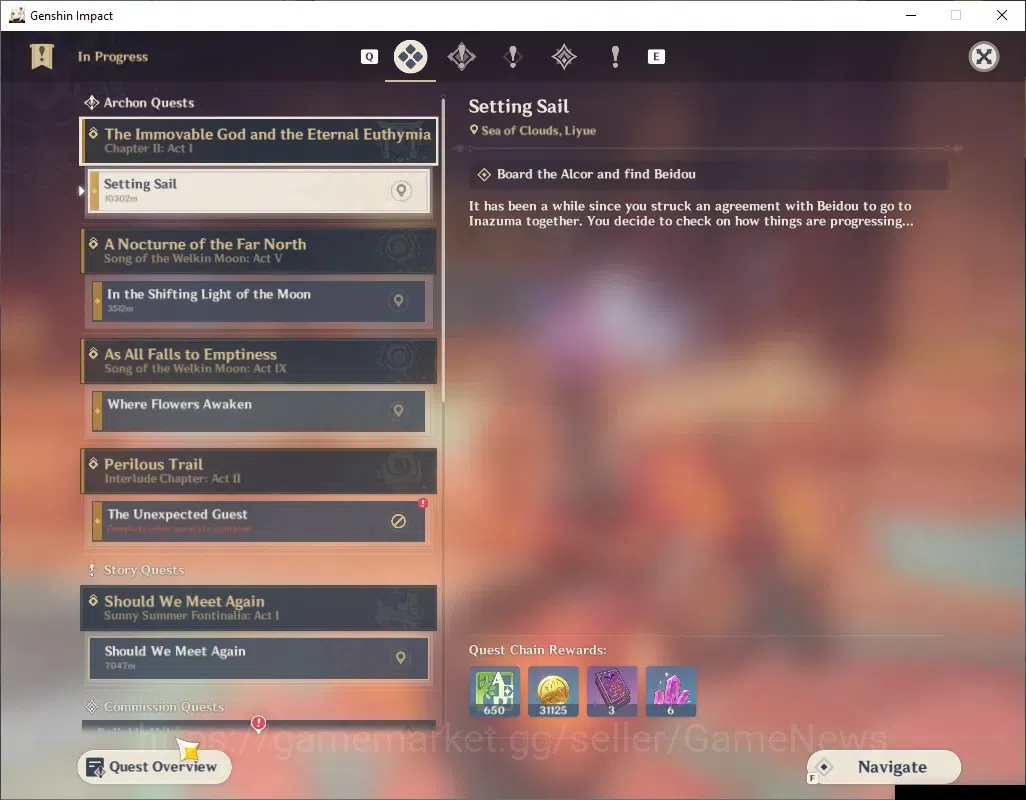Screen dimensions: 1026x800
Task: Open the Quest Overview button
Action: coord(154,767)
